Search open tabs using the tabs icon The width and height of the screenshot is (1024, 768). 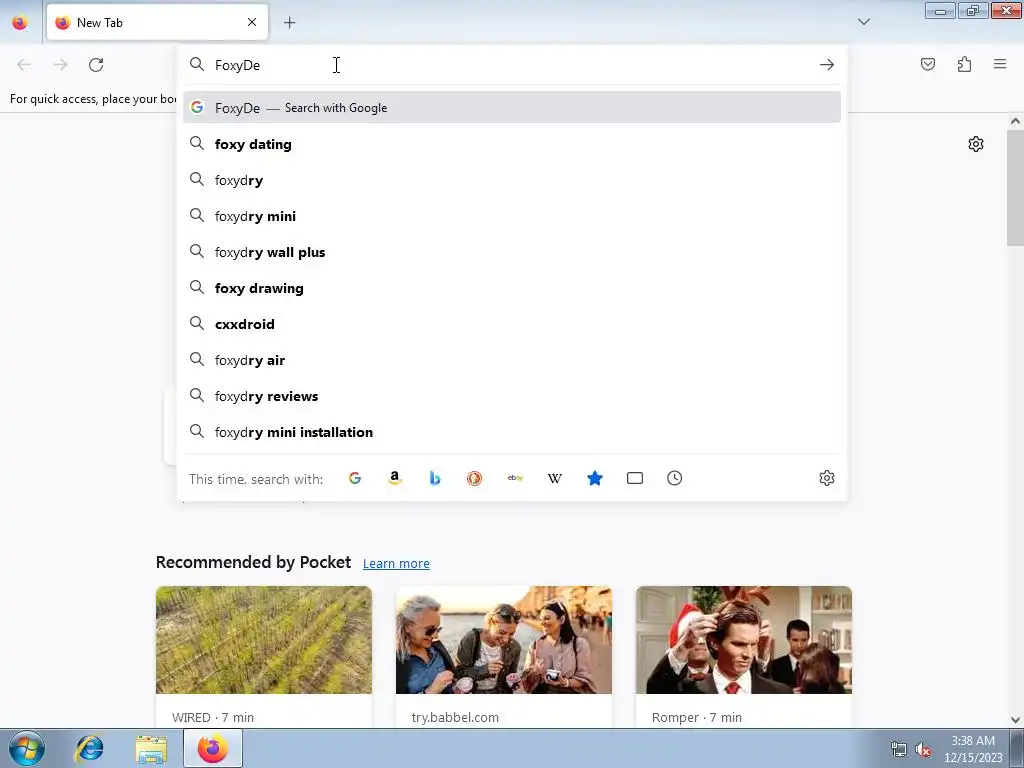(635, 478)
